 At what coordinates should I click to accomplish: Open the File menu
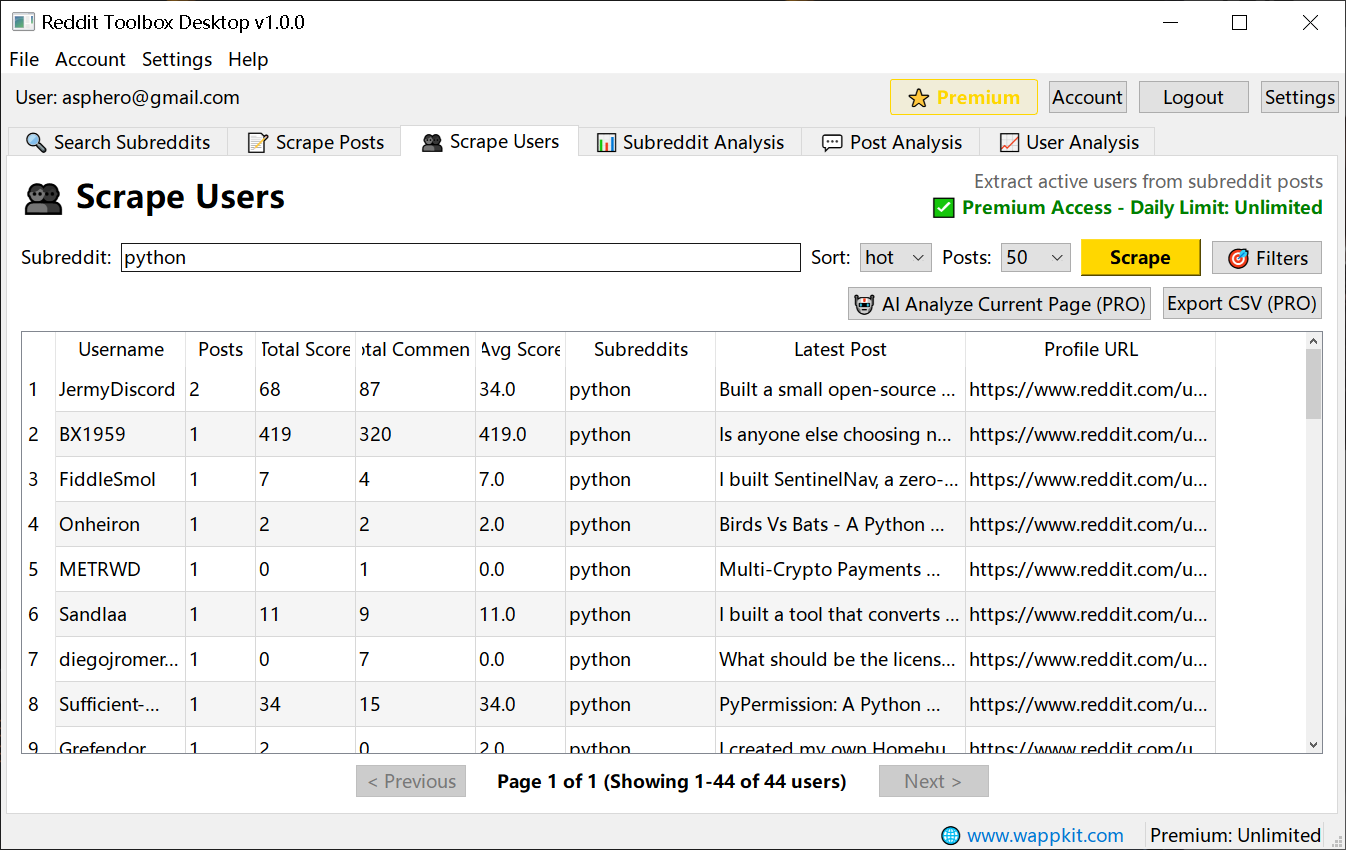coord(24,59)
